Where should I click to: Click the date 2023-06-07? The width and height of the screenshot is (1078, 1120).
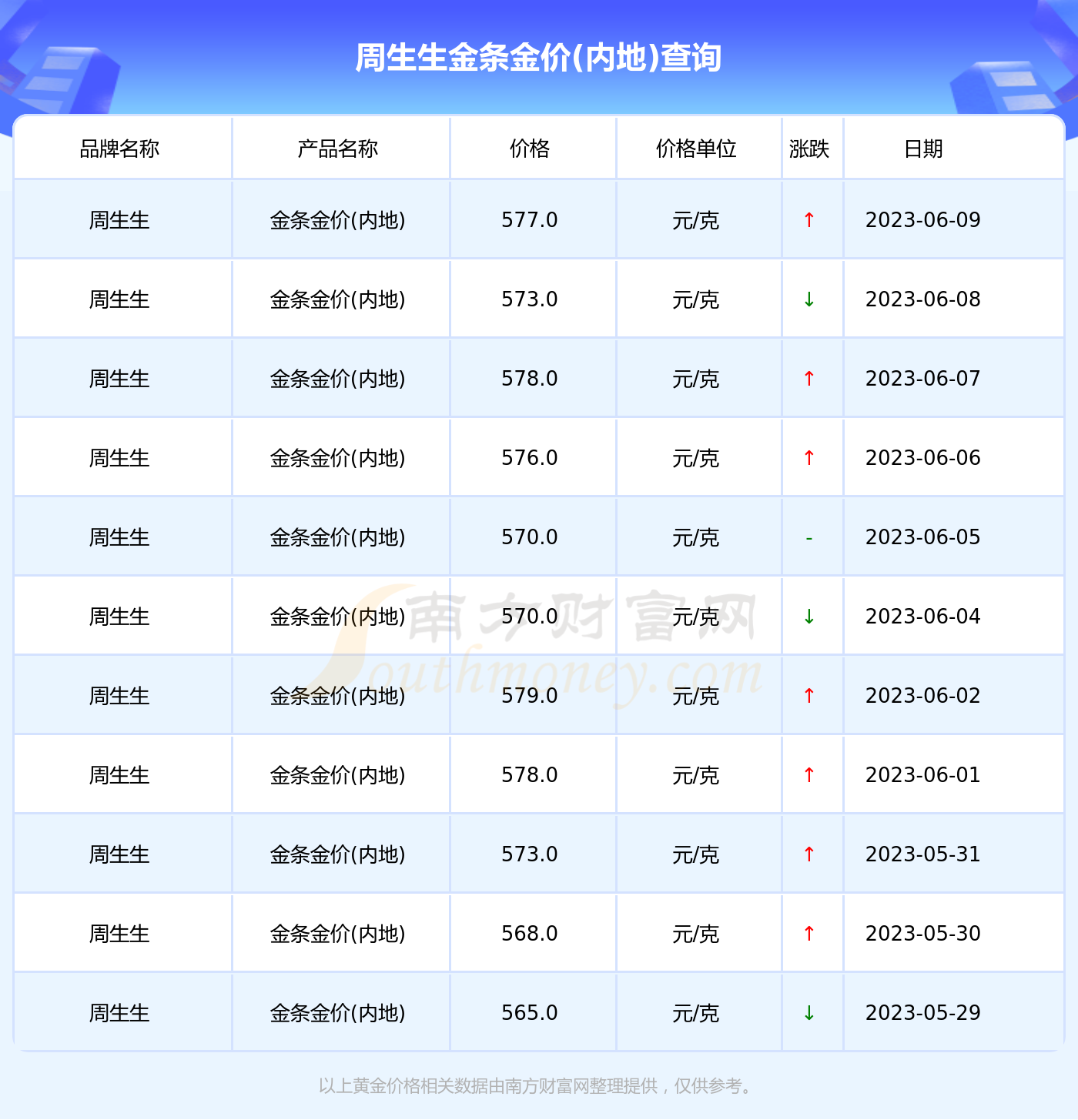tap(923, 379)
